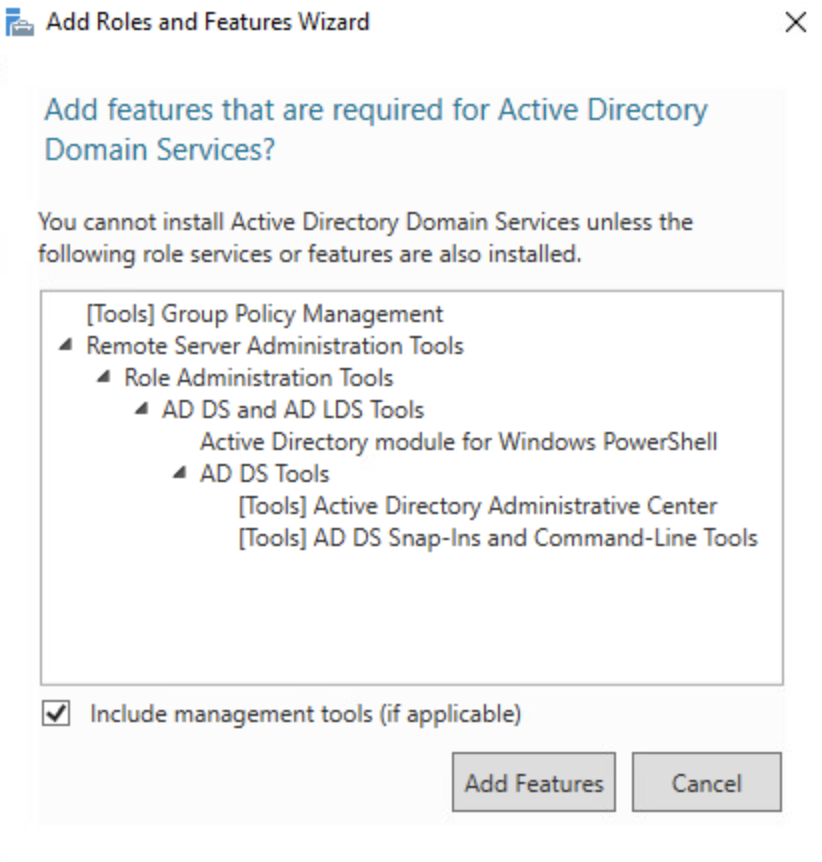Select the Group Policy Management item
The height and width of the screenshot is (862, 822).
click(x=264, y=314)
